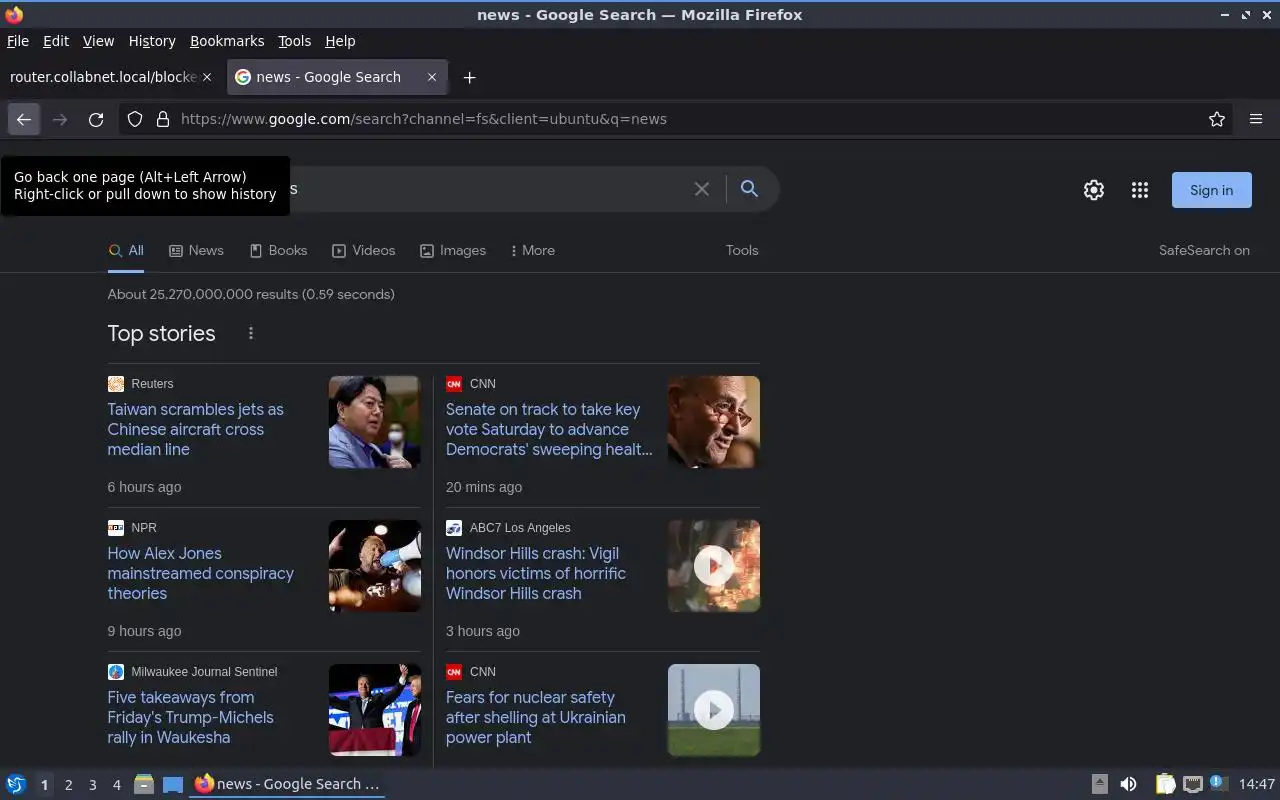Screen dimensions: 1280x800
Task: Click the ABC7 Los Angeles source icon
Action: [x=454, y=528]
